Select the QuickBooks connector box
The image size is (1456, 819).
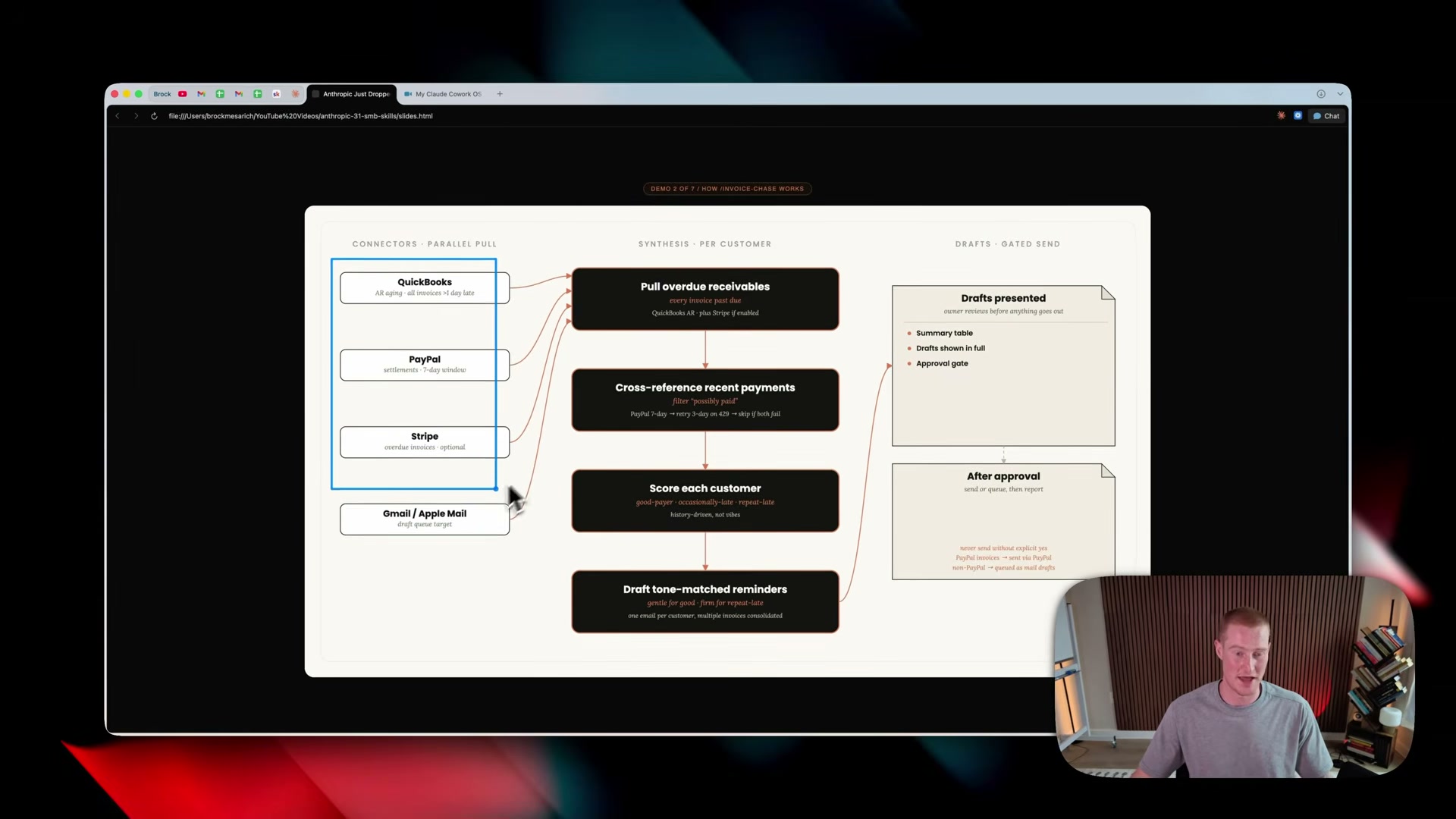425,287
